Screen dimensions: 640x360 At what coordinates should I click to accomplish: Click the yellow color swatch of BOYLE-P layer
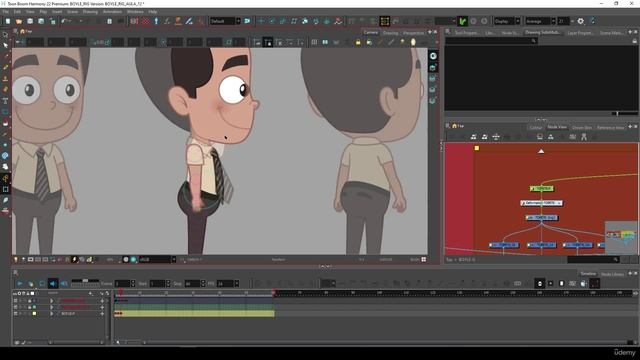[34, 313]
